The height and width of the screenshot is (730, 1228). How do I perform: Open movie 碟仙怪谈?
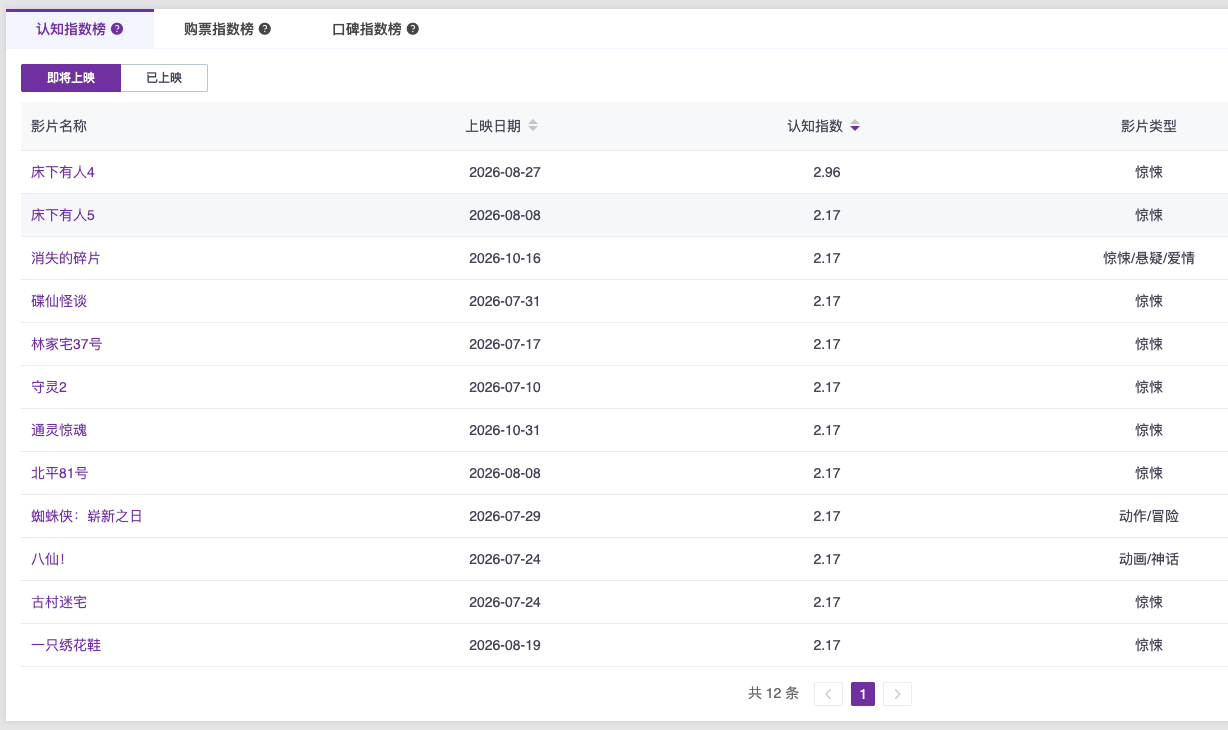[x=59, y=301]
